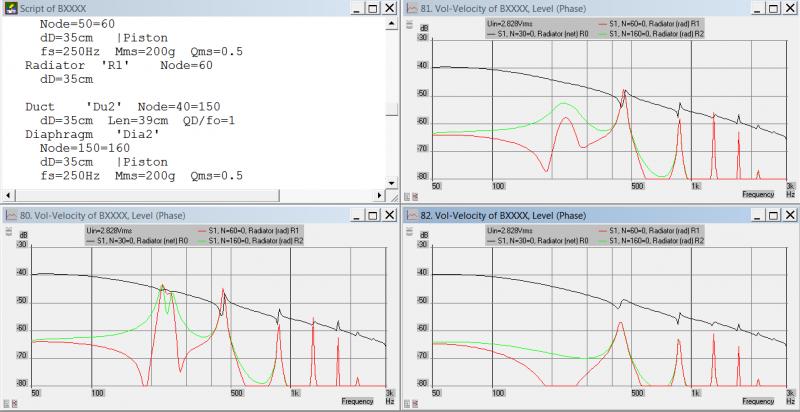800x412 pixels.
Task: Click the red R1 legend entry in window 81
Action: pos(649,23)
